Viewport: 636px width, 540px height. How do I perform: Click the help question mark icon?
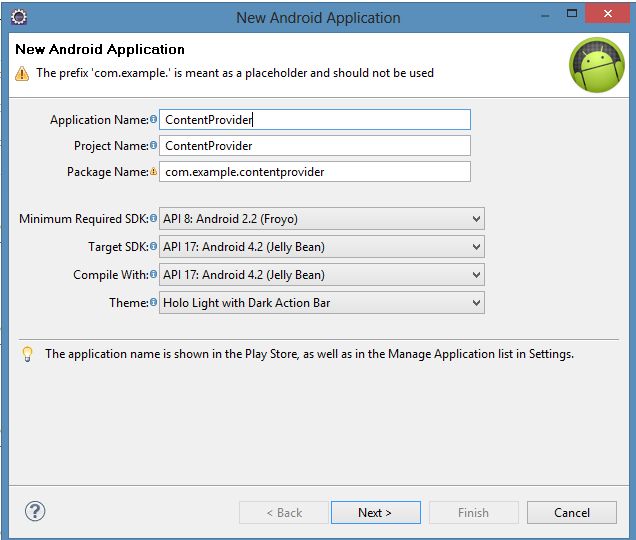click(x=35, y=512)
